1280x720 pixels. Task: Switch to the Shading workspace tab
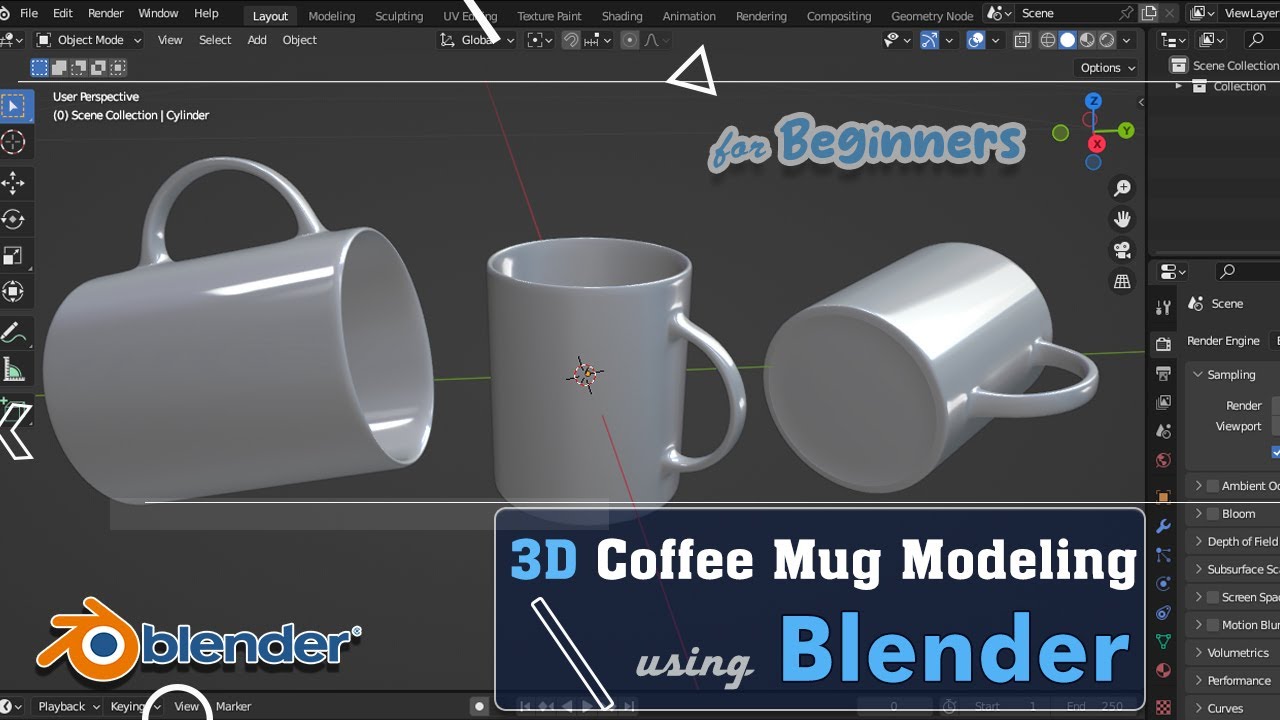tap(622, 16)
